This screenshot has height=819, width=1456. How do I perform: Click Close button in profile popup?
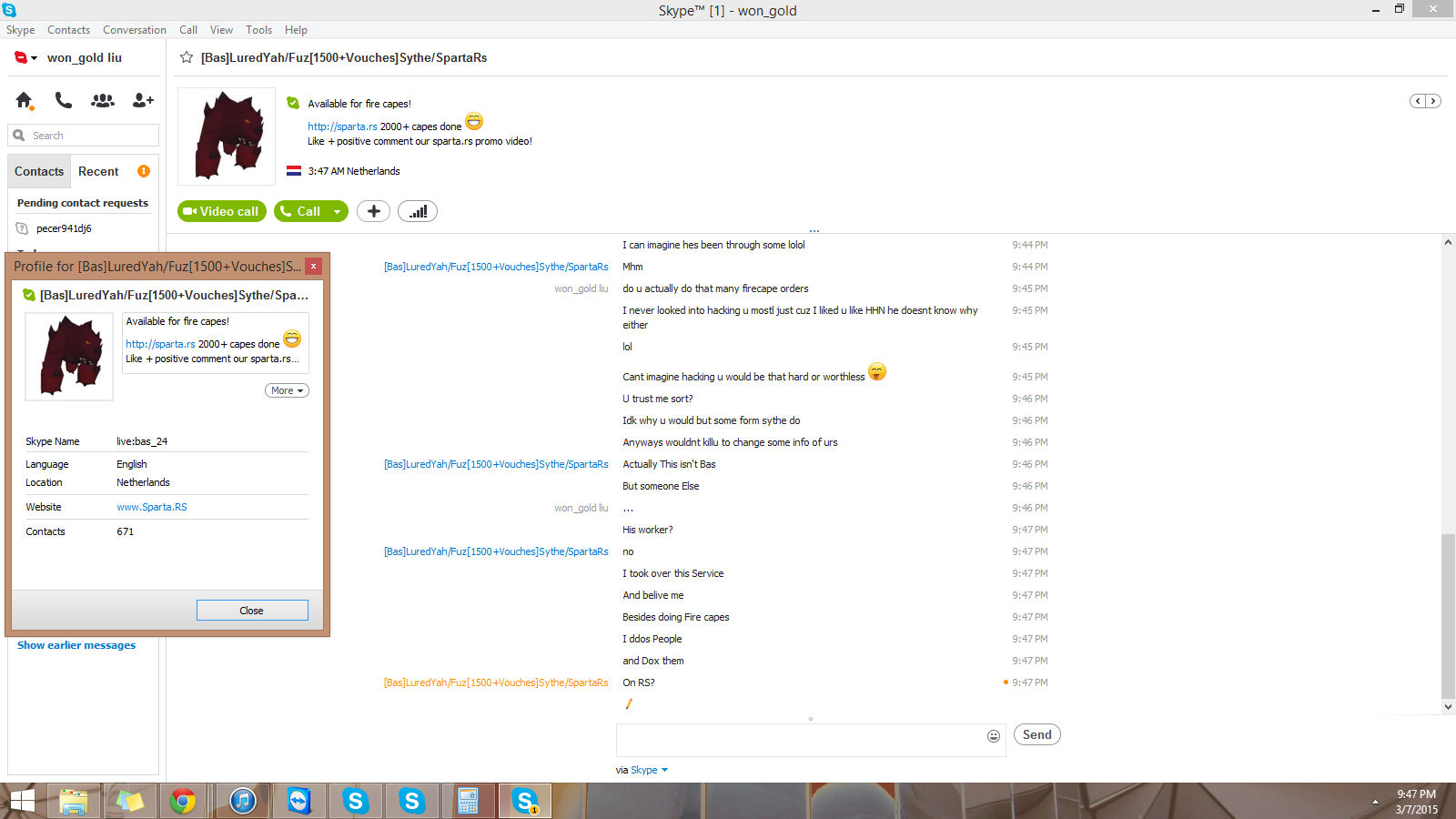coord(252,611)
